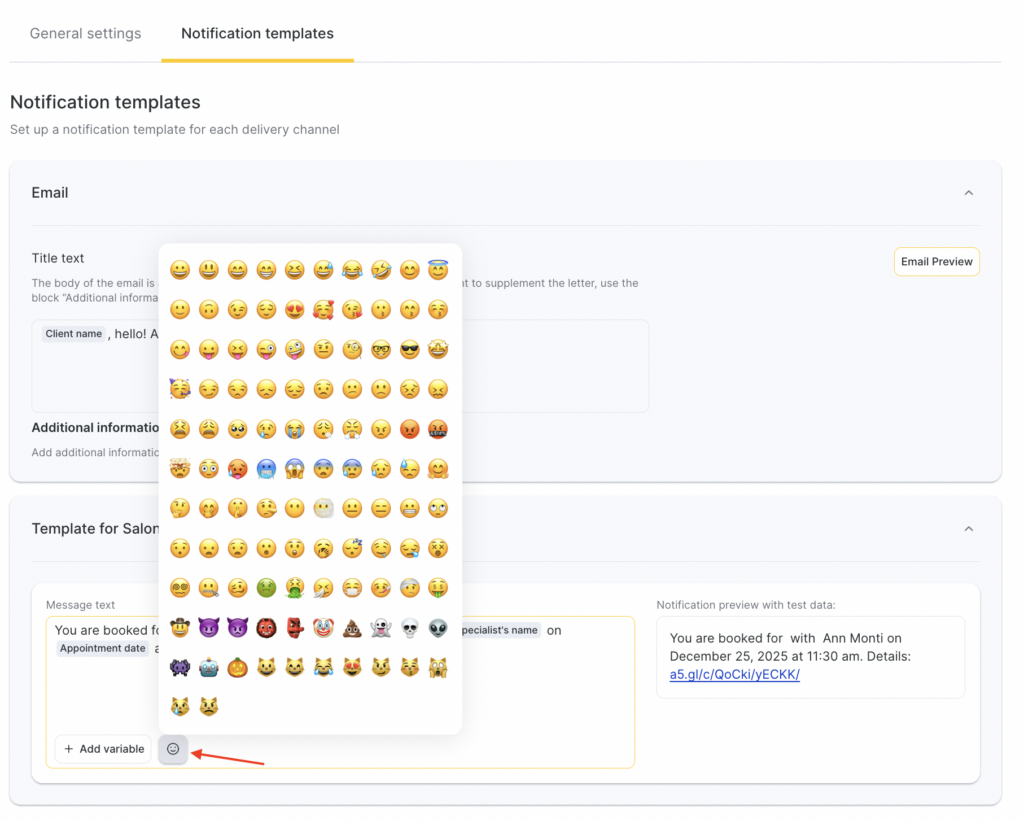Viewport: 1024px width, 821px height.
Task: Close the emoji picker via smiley button
Action: point(173,749)
